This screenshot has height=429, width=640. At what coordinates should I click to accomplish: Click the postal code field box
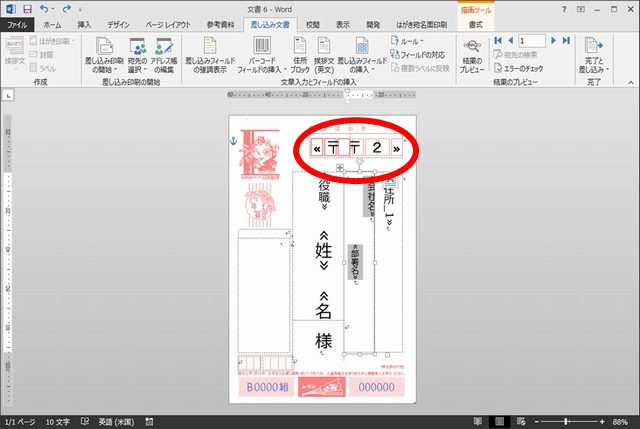point(356,148)
